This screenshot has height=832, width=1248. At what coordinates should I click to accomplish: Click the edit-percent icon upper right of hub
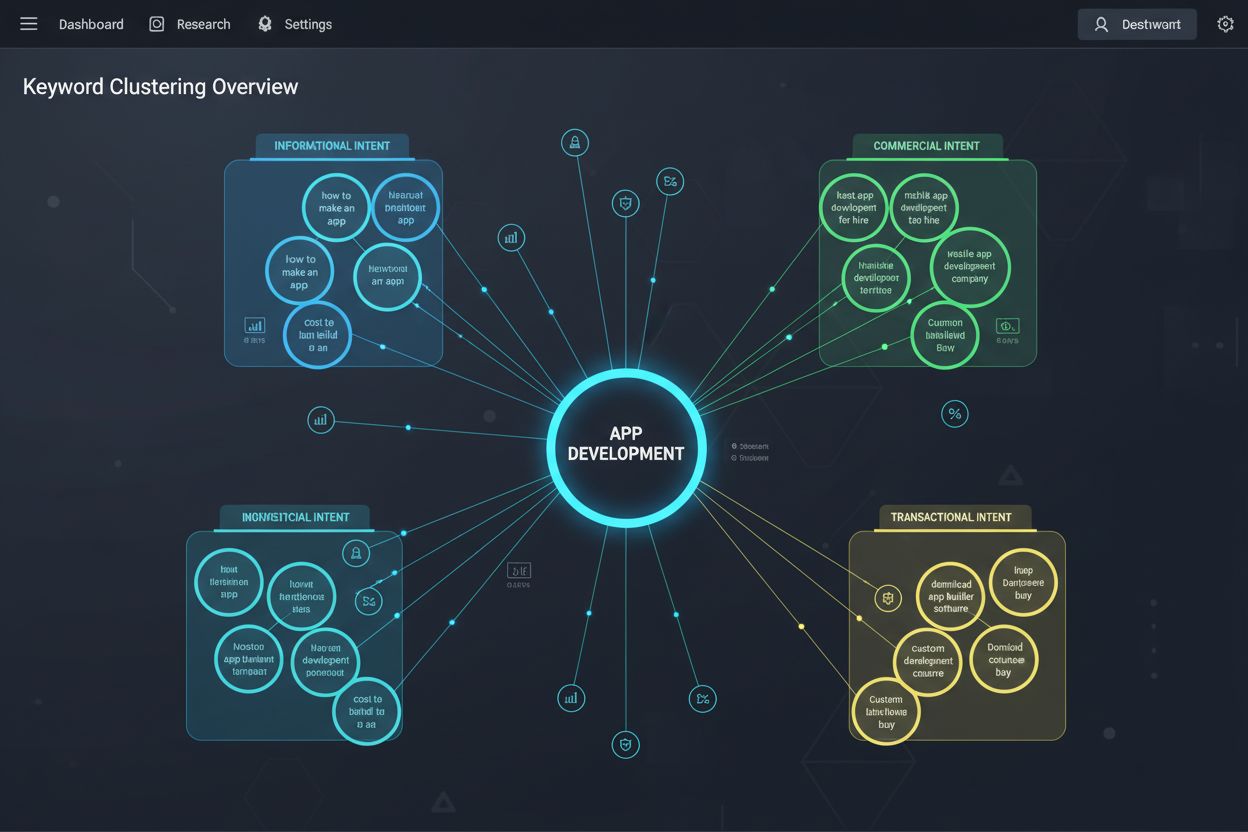(669, 181)
